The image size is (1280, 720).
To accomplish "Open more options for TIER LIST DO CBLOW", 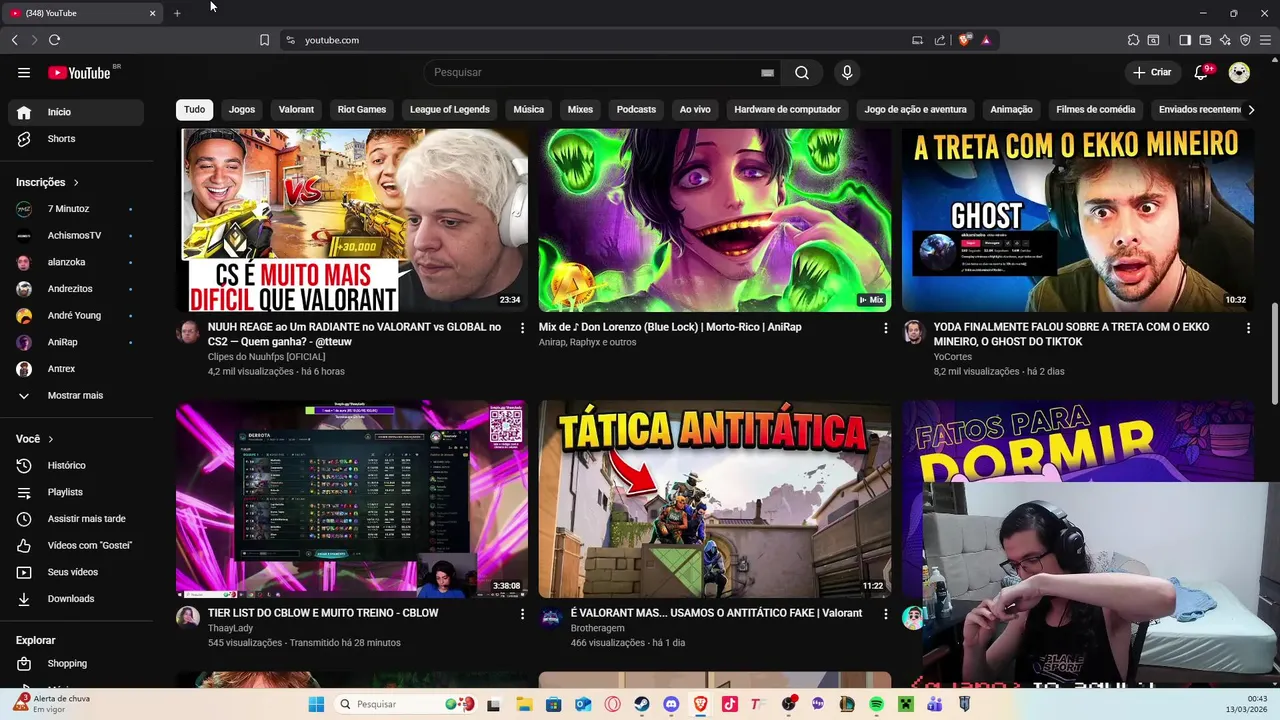I will pos(522,614).
